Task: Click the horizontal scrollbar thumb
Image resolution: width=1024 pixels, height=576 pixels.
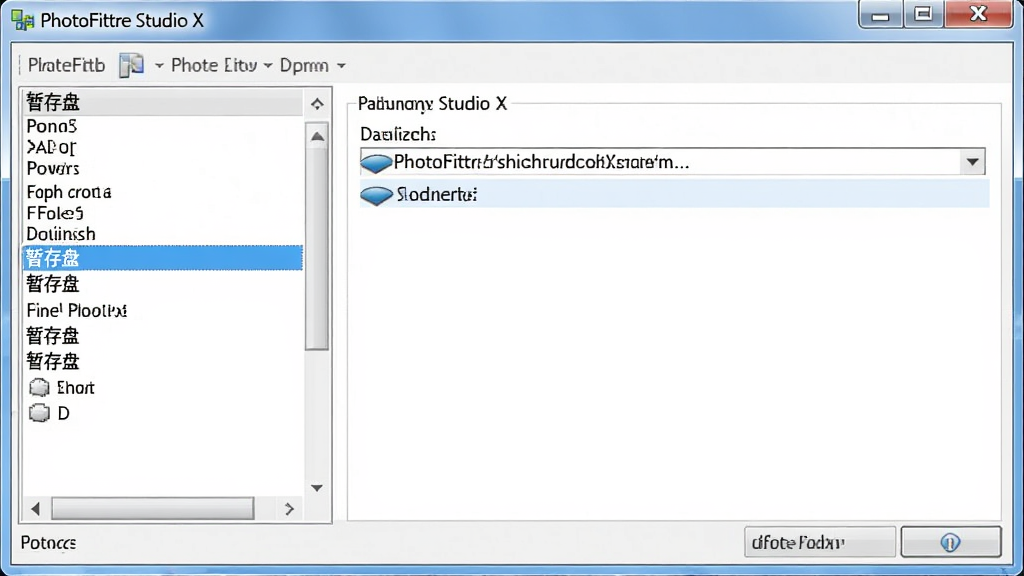Action: [x=153, y=509]
